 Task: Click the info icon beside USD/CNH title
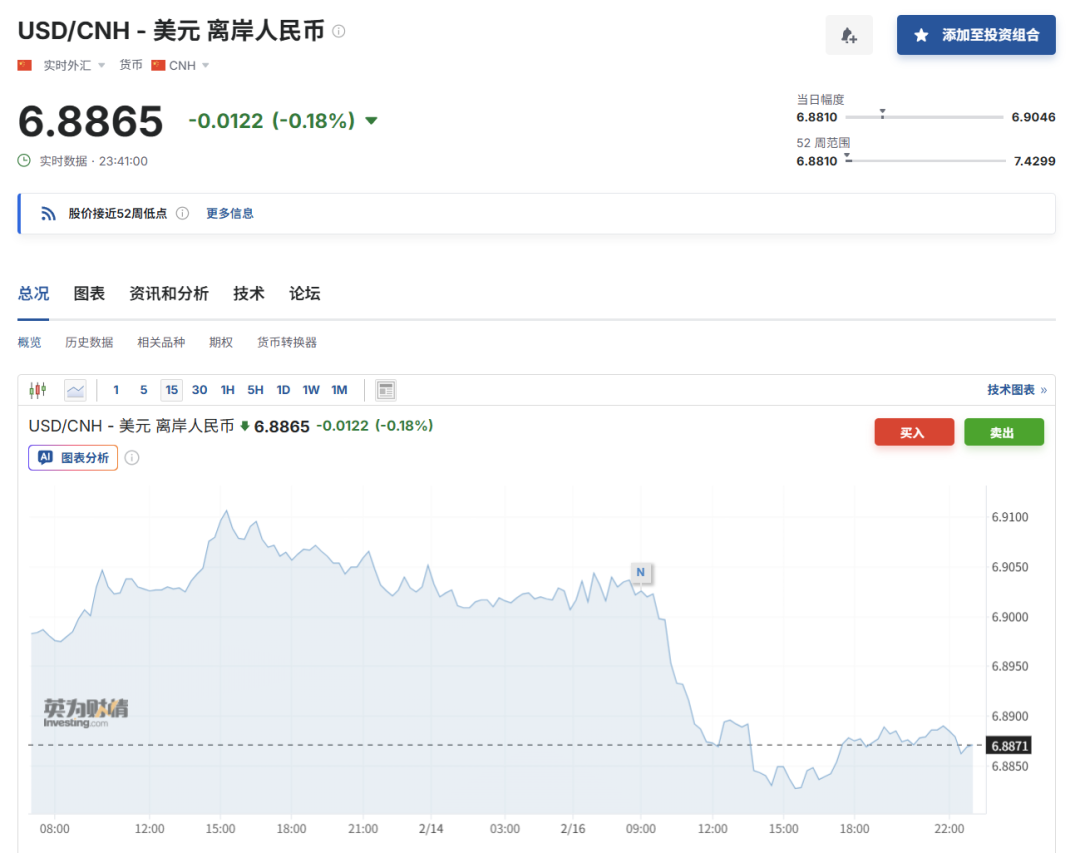339,31
